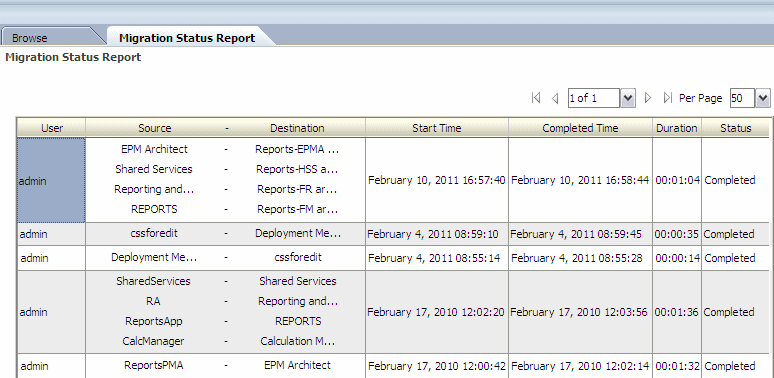Click the 'ReportsApp' source entry
The width and height of the screenshot is (774, 378).
coord(154,321)
